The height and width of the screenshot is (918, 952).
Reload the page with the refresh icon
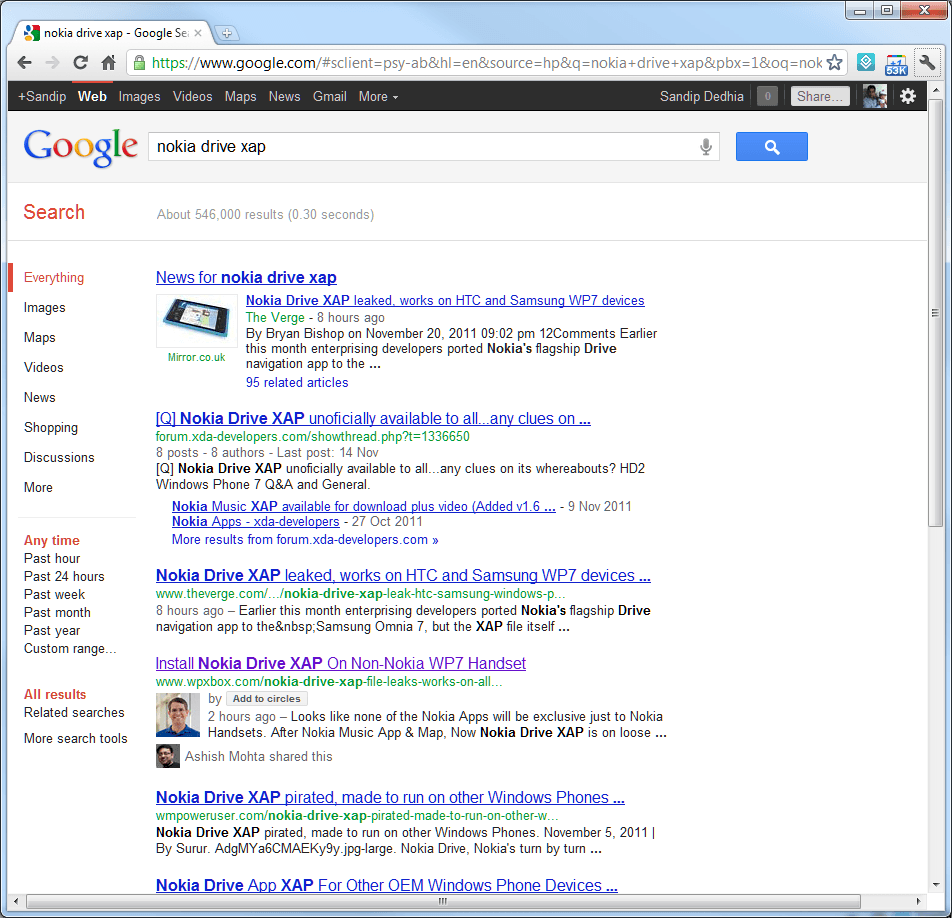[80, 63]
